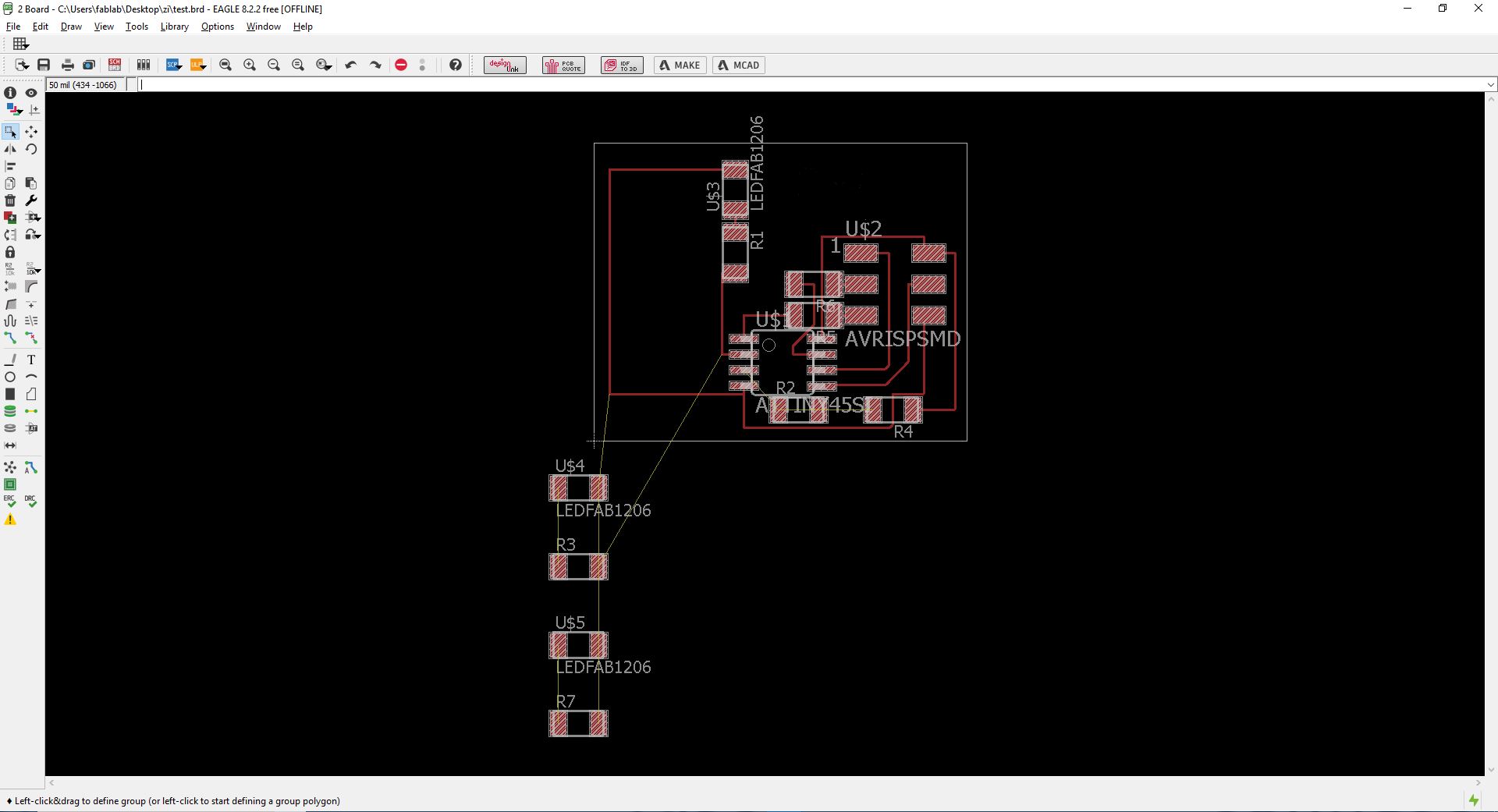Click the Save board icon

click(x=44, y=66)
